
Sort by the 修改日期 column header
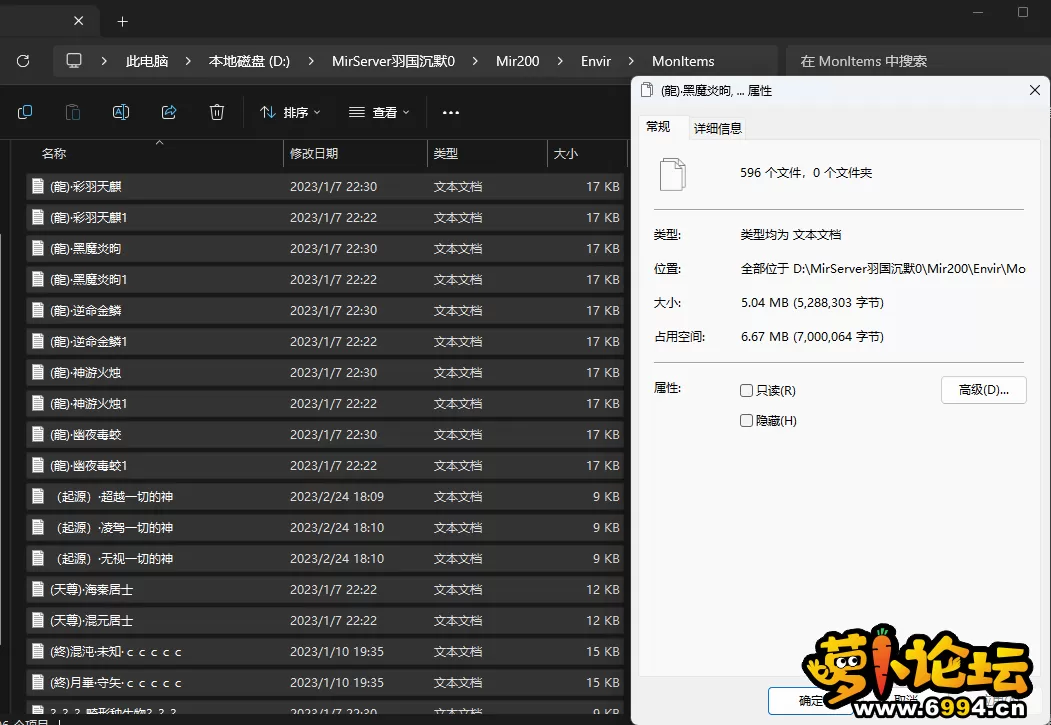314,154
